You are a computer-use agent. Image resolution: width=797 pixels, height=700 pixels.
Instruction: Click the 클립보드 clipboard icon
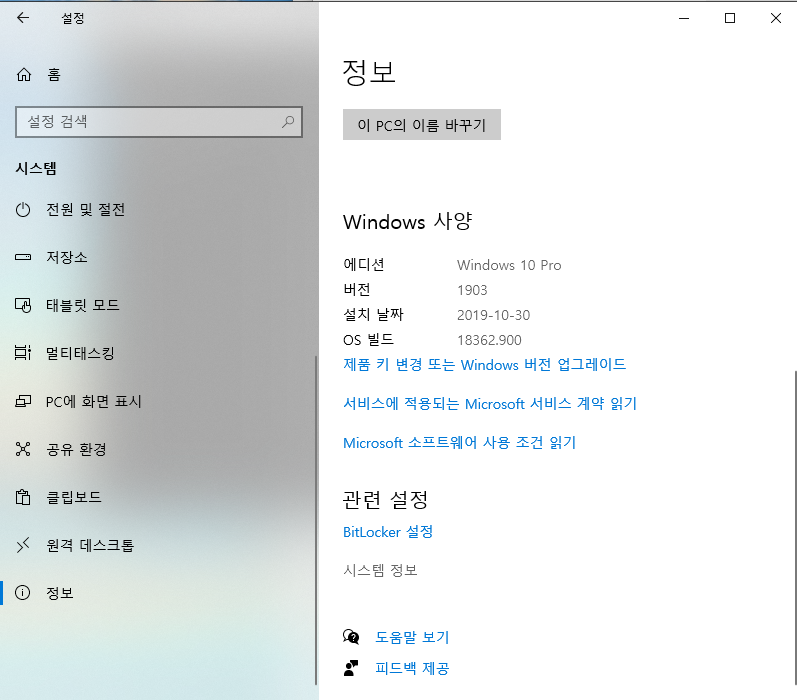point(23,497)
